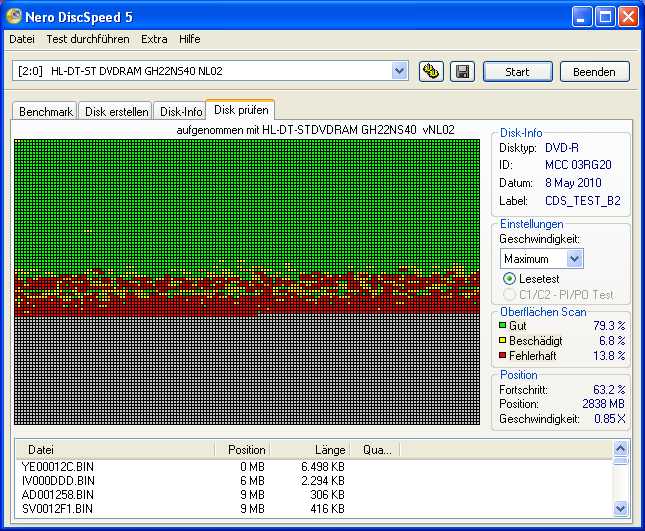Click the Gut percentage 79.3 %
Viewport: 645px width, 531px height.
click(609, 325)
